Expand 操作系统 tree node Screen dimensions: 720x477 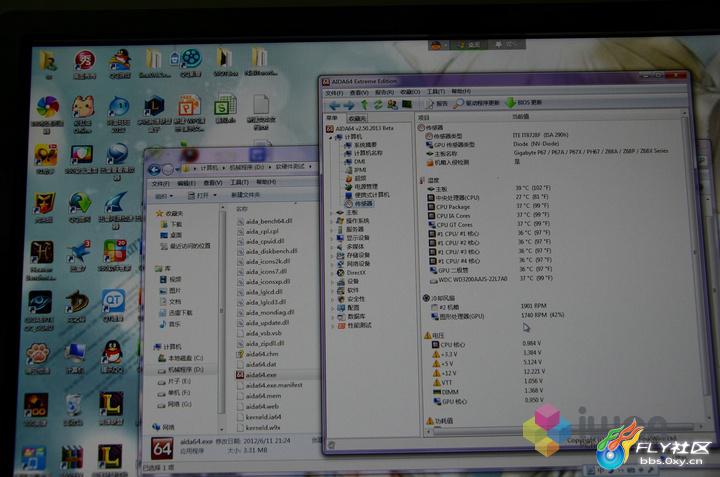point(332,221)
